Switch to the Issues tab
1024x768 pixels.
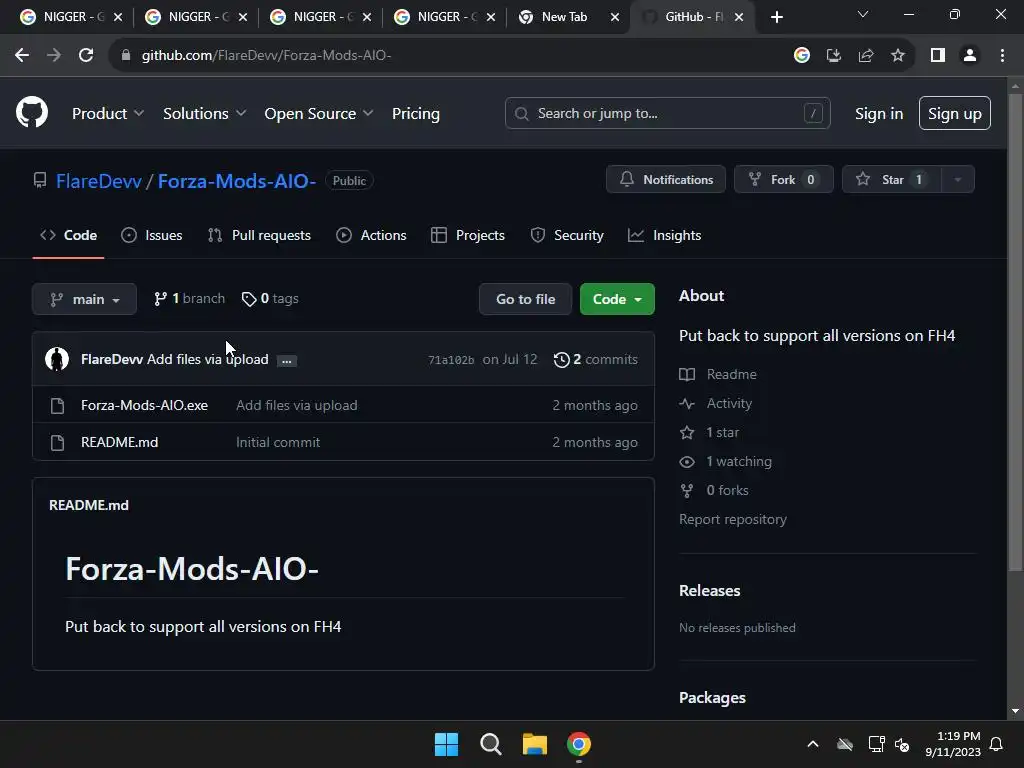[x=152, y=235]
